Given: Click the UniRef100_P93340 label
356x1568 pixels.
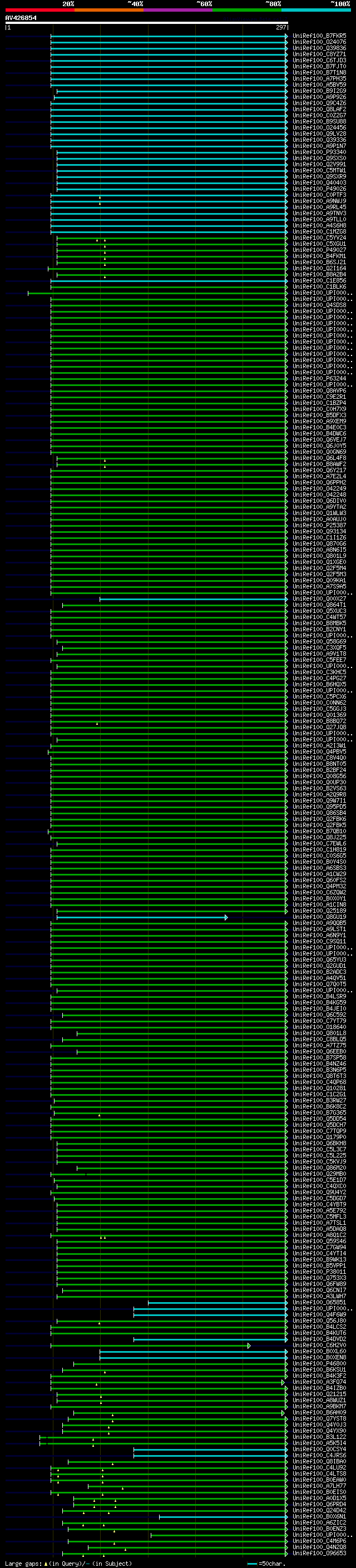Looking at the screenshot, I should point(319,152).
